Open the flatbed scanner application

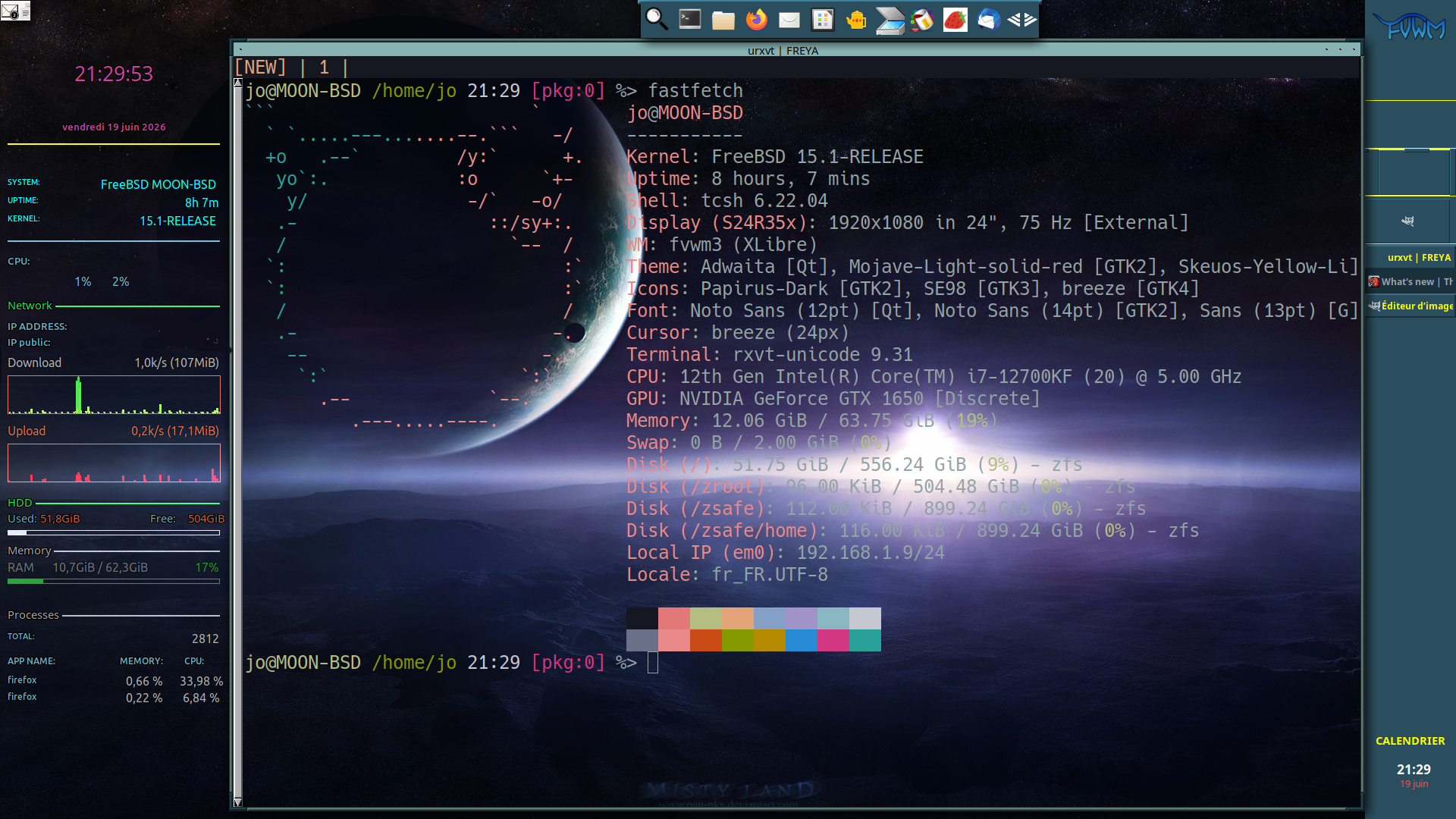[x=890, y=20]
